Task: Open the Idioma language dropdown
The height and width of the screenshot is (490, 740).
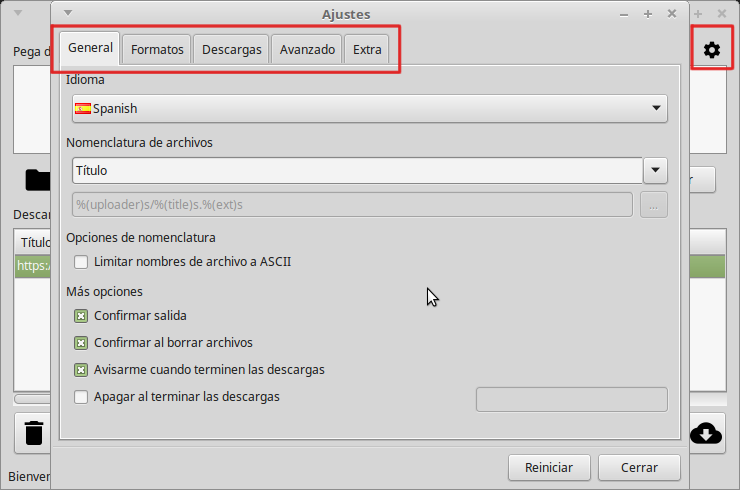Action: pos(369,108)
